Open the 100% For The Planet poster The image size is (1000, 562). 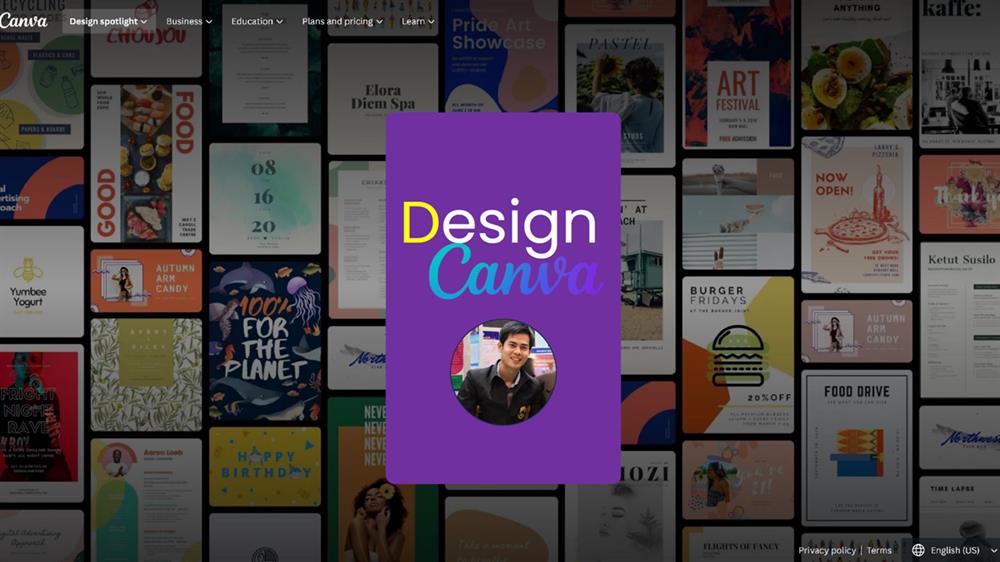coord(265,341)
